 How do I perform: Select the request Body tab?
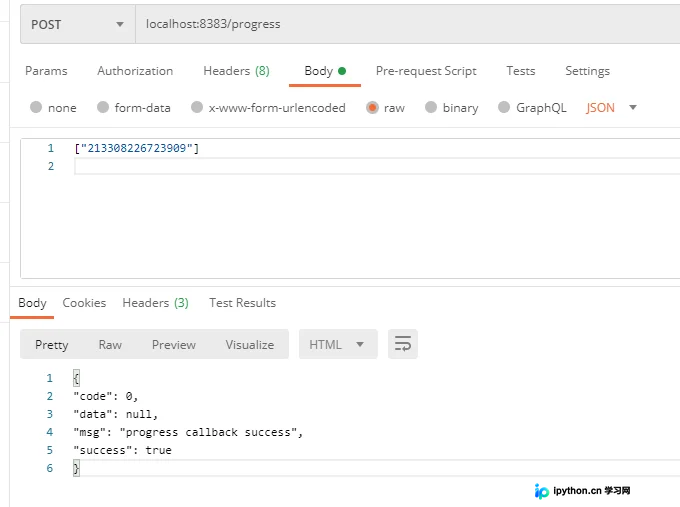[x=325, y=71]
